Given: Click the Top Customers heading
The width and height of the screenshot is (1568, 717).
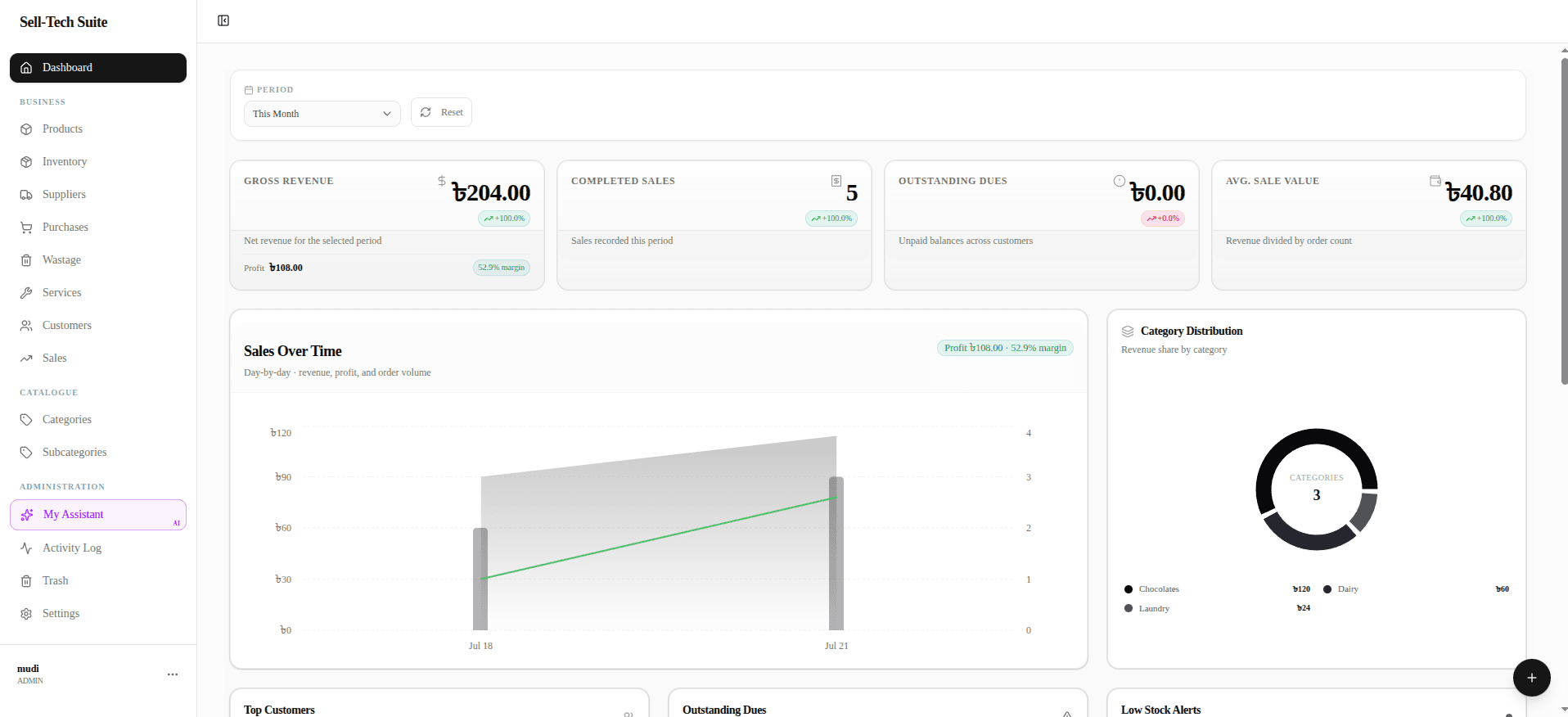Looking at the screenshot, I should 279,710.
